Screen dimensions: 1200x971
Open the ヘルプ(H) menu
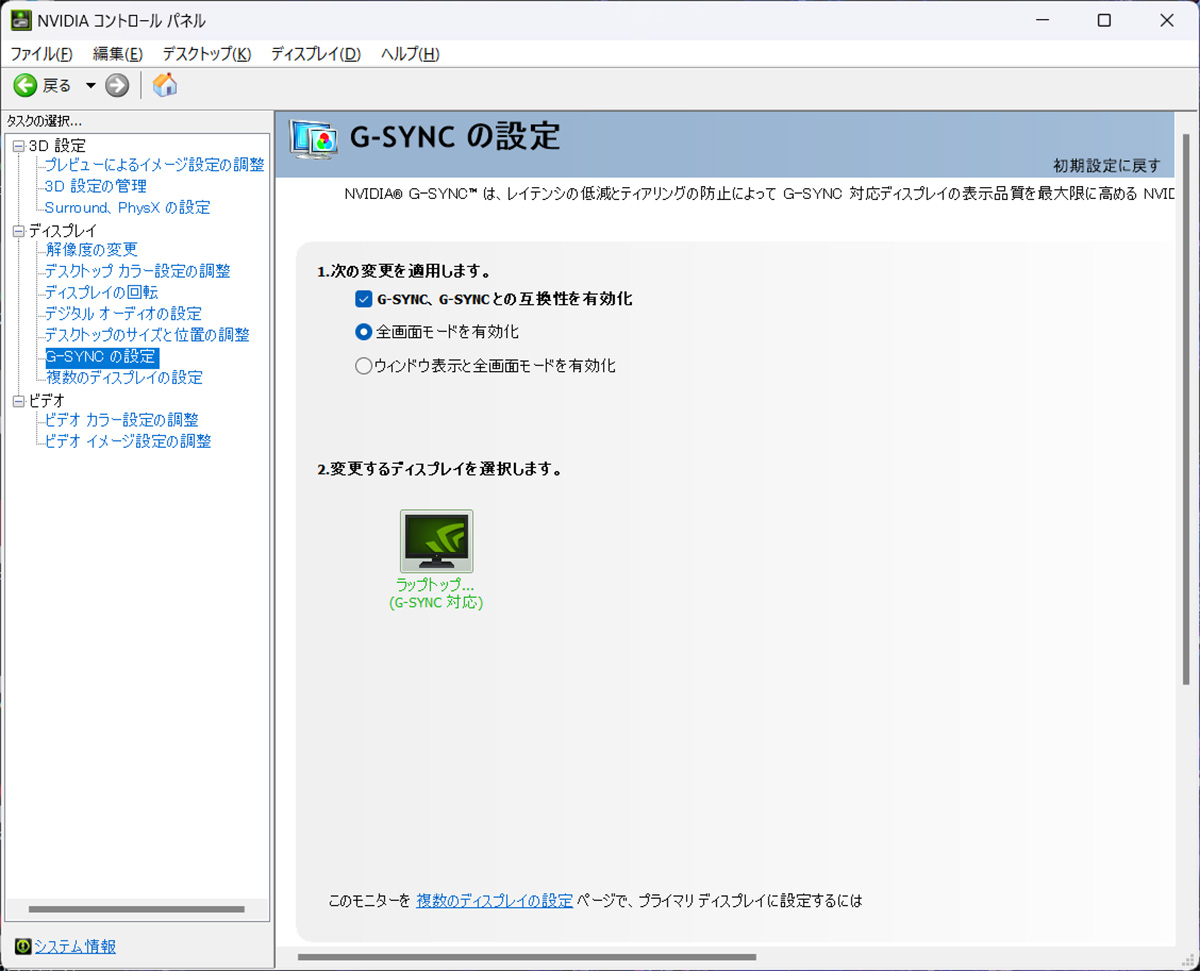(x=410, y=54)
